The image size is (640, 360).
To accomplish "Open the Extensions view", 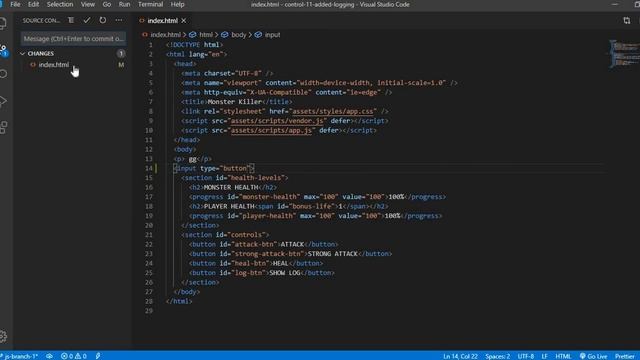I will click(x=3, y=127).
